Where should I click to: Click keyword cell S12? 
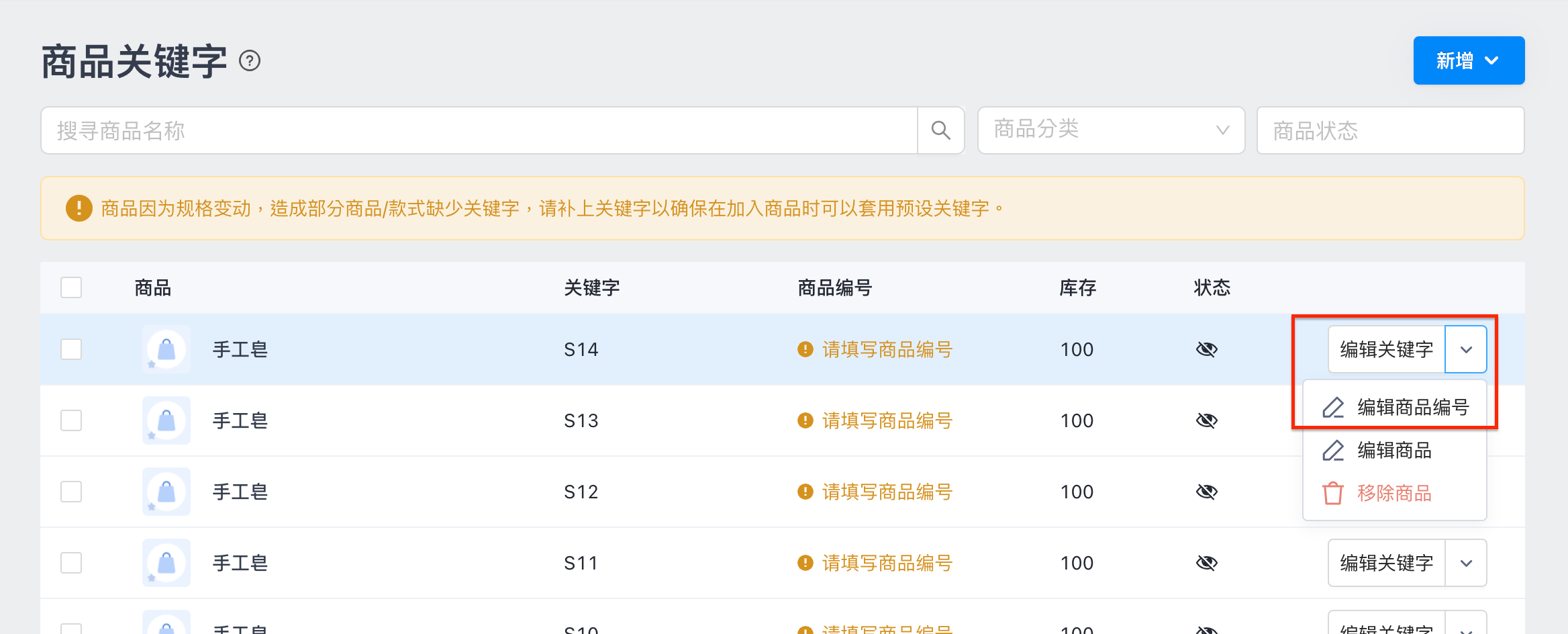(x=581, y=492)
